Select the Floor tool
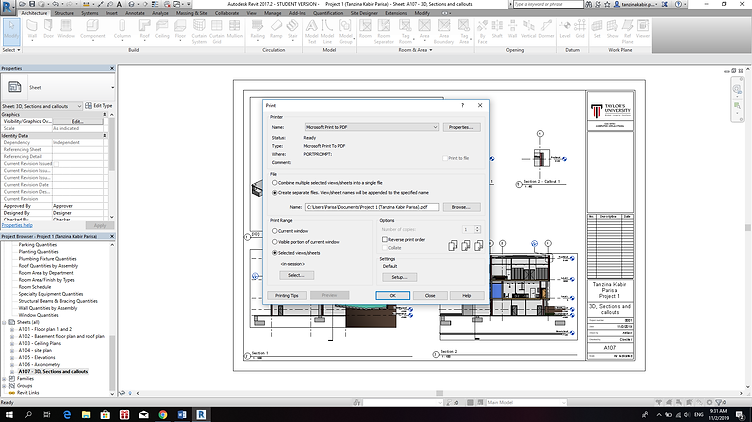 pos(180,30)
